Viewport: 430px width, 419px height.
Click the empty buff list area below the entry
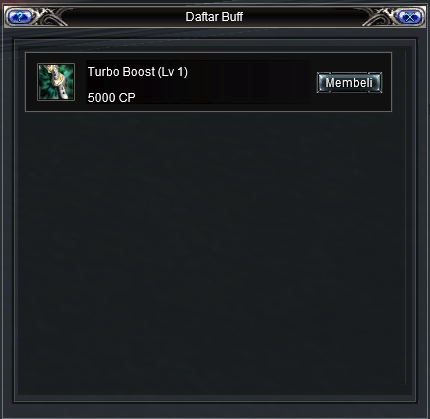coord(212,250)
